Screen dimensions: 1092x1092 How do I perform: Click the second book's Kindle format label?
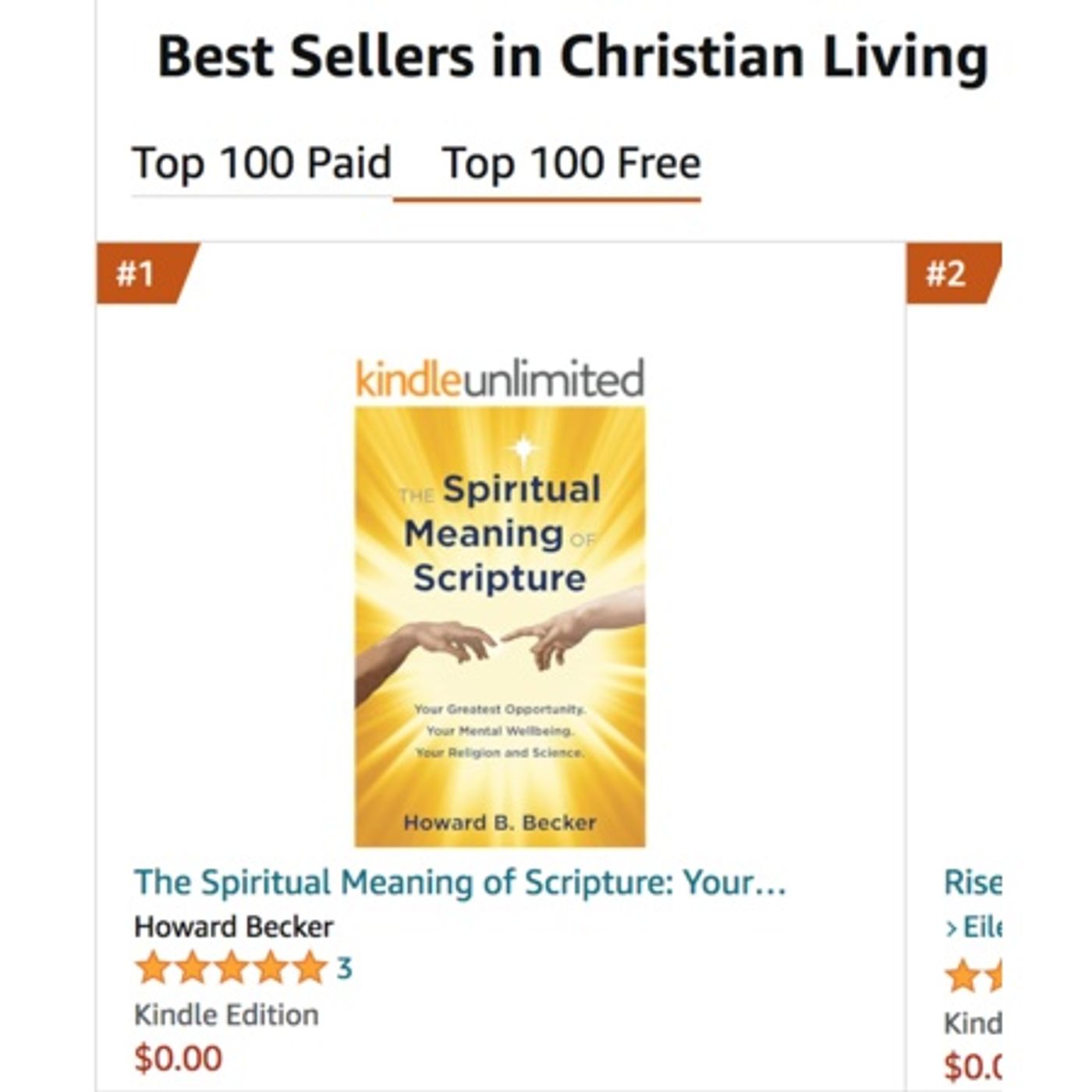click(973, 1023)
